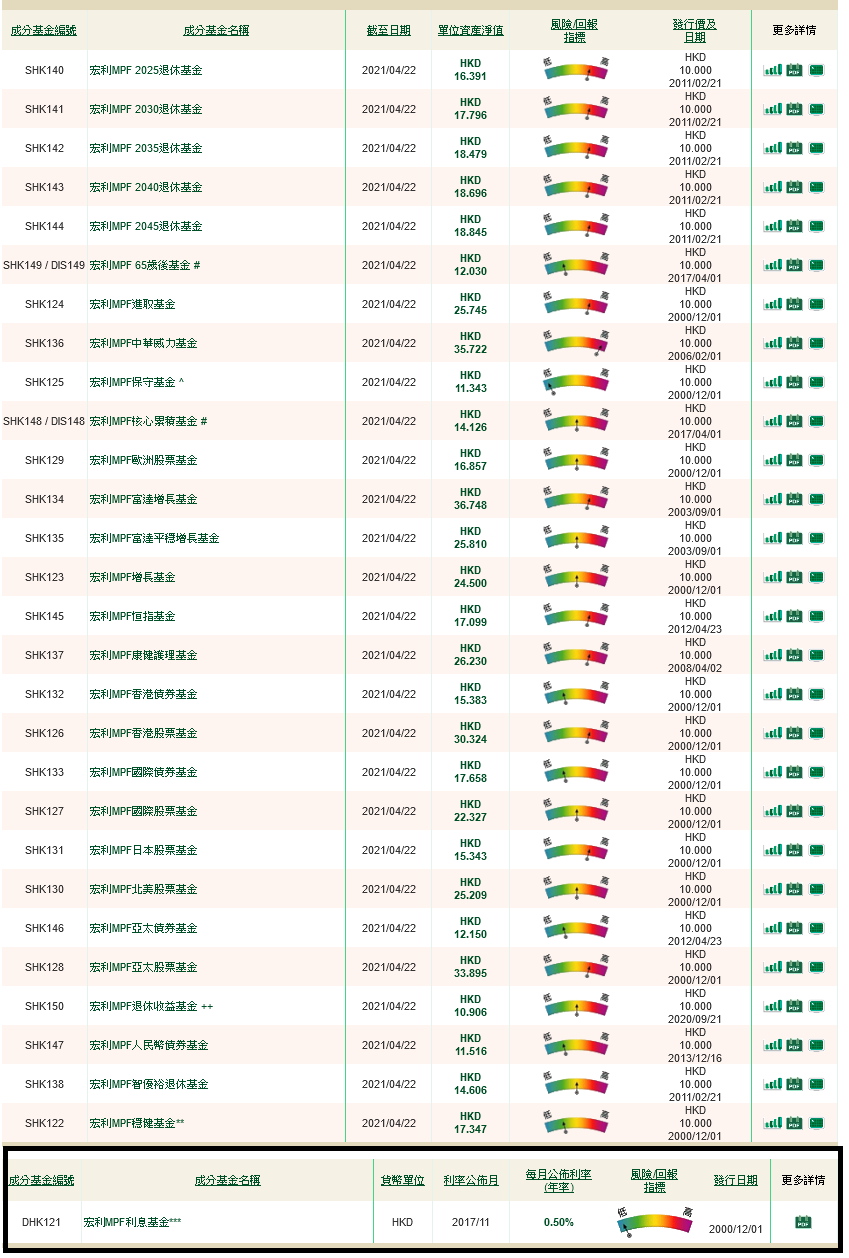Viewport: 849px width, 1258px height.
Task: Sort the table by 單位資產淨值 header
Action: [x=470, y=30]
